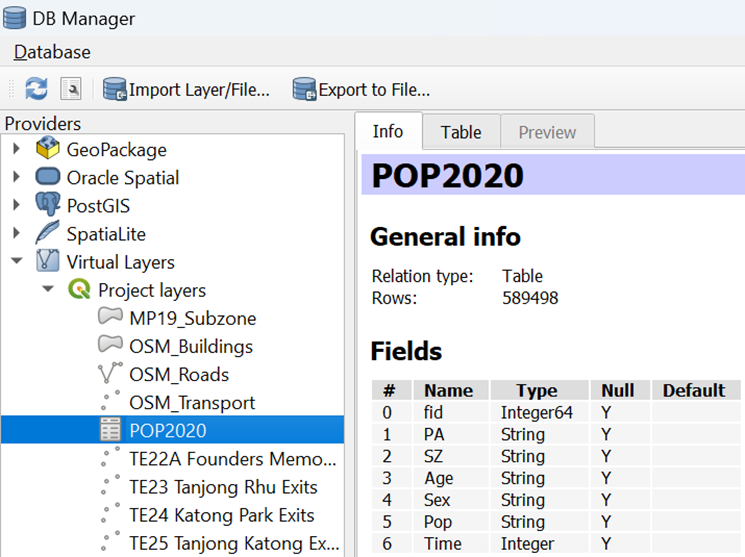745x557 pixels.
Task: Select the MP19_Subzone polygon layer
Action: point(192,318)
